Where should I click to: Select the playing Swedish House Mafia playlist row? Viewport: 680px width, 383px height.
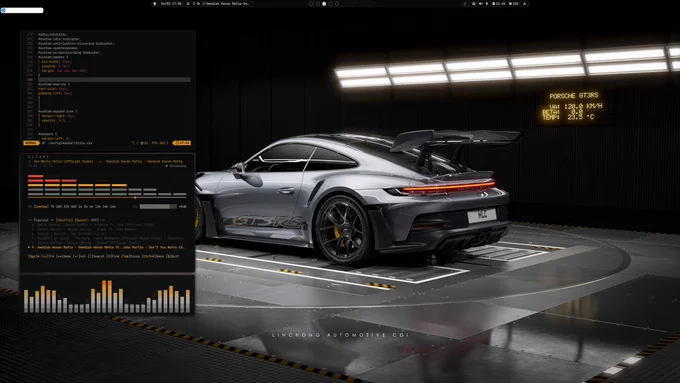pos(106,247)
